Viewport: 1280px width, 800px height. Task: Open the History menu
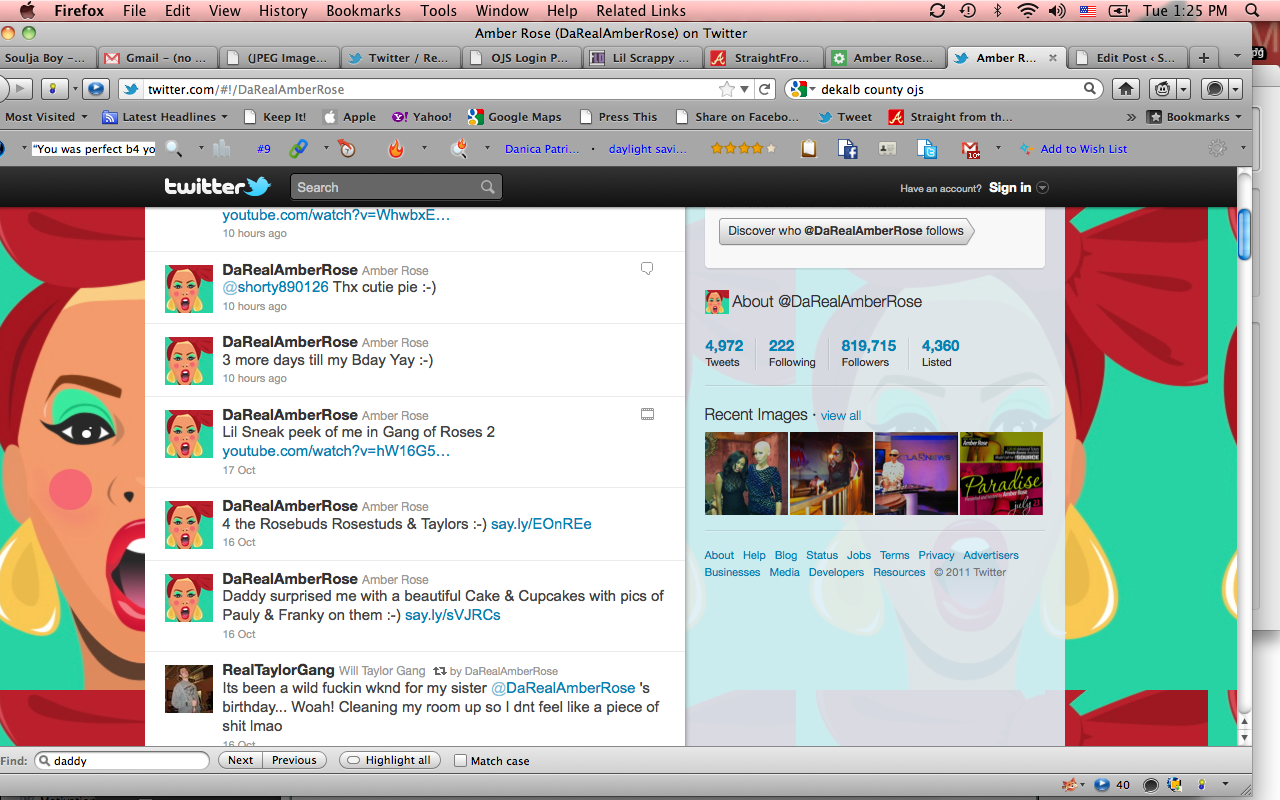283,11
